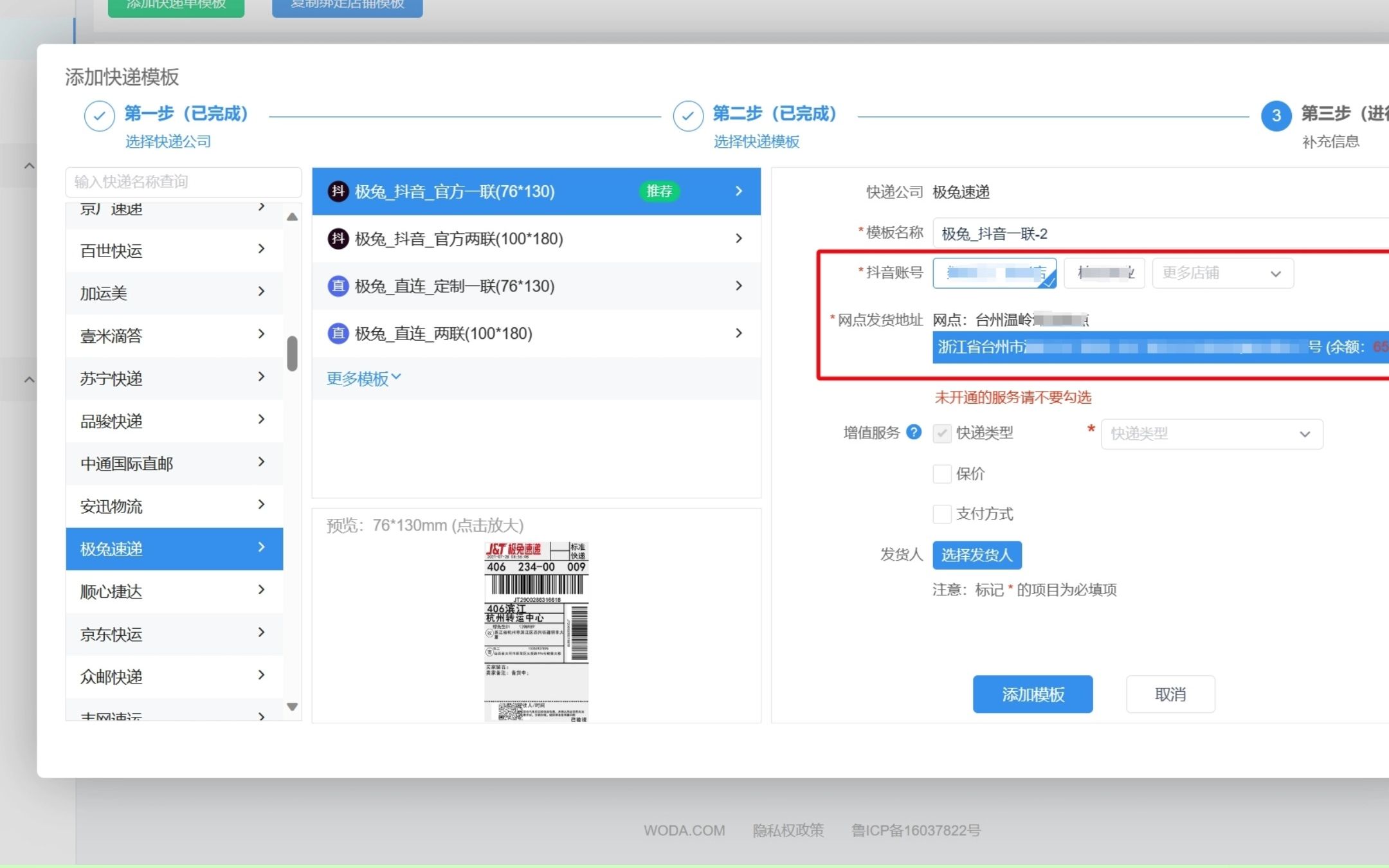
Task: Open the 更多店铺 dropdown
Action: [1222, 273]
